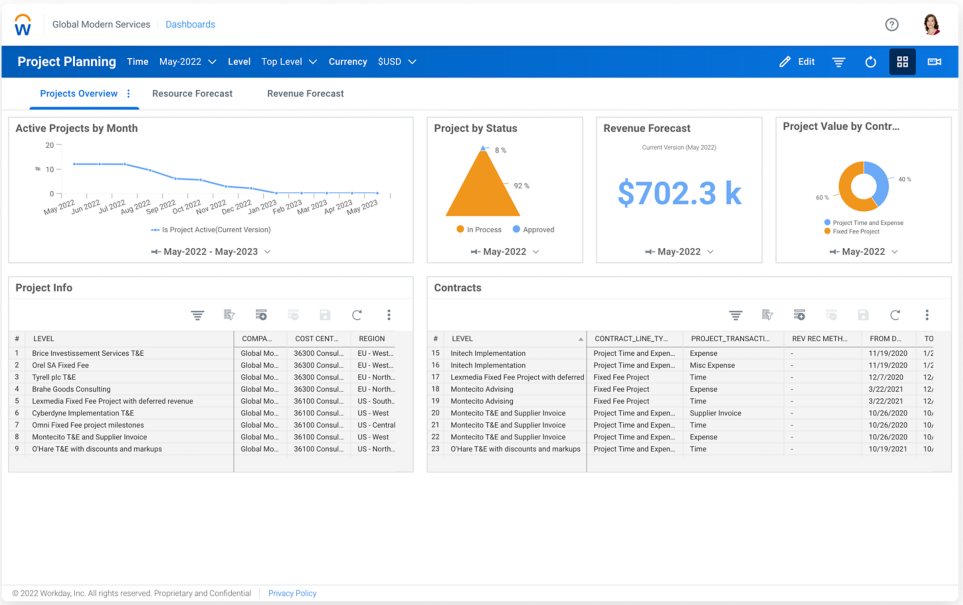This screenshot has width=963, height=605.
Task: Click save icon in Project Info toolbar
Action: tap(325, 315)
